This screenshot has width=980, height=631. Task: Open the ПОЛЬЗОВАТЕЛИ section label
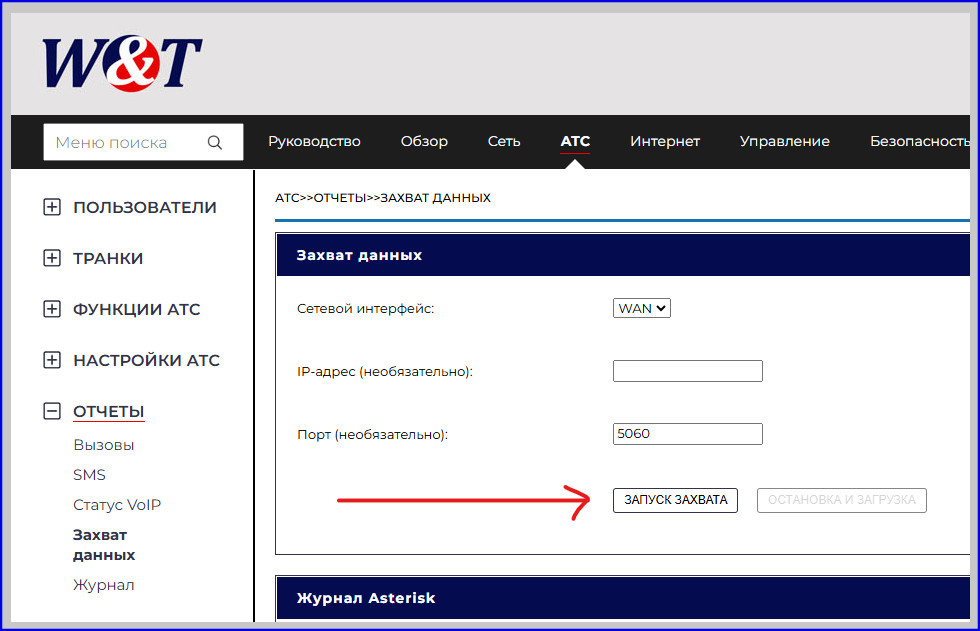(x=145, y=207)
